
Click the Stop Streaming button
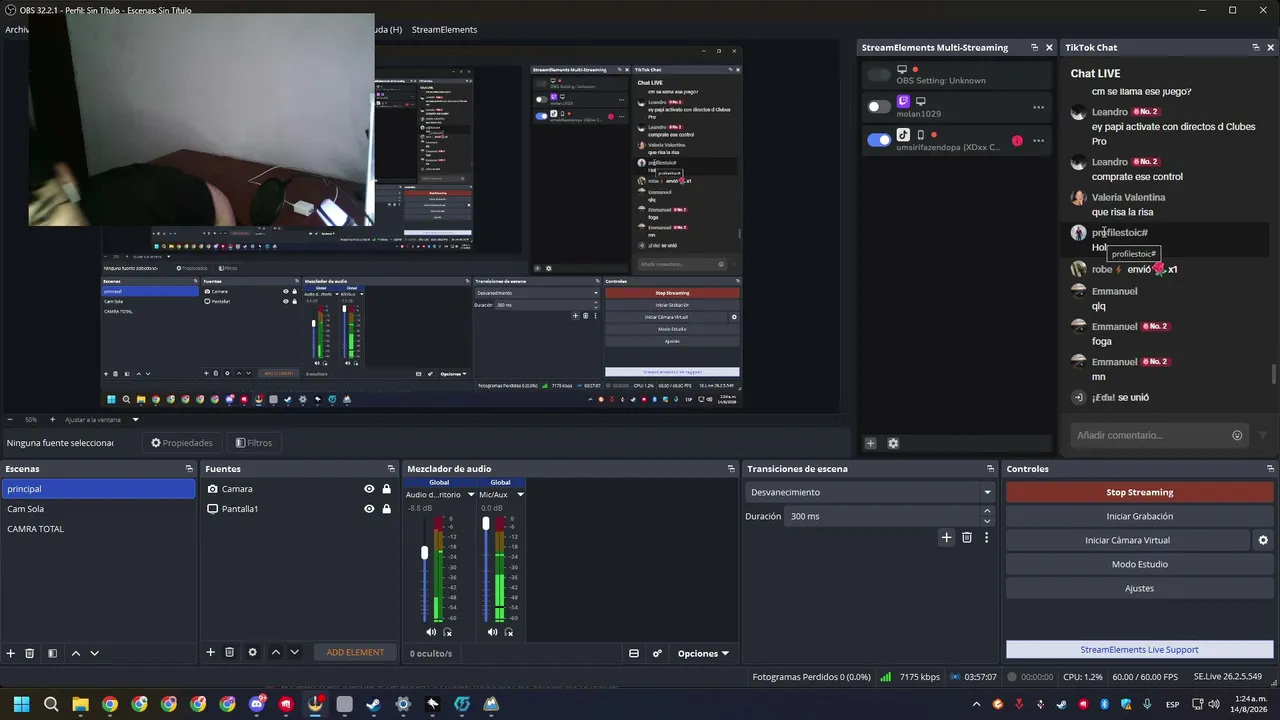click(1139, 492)
